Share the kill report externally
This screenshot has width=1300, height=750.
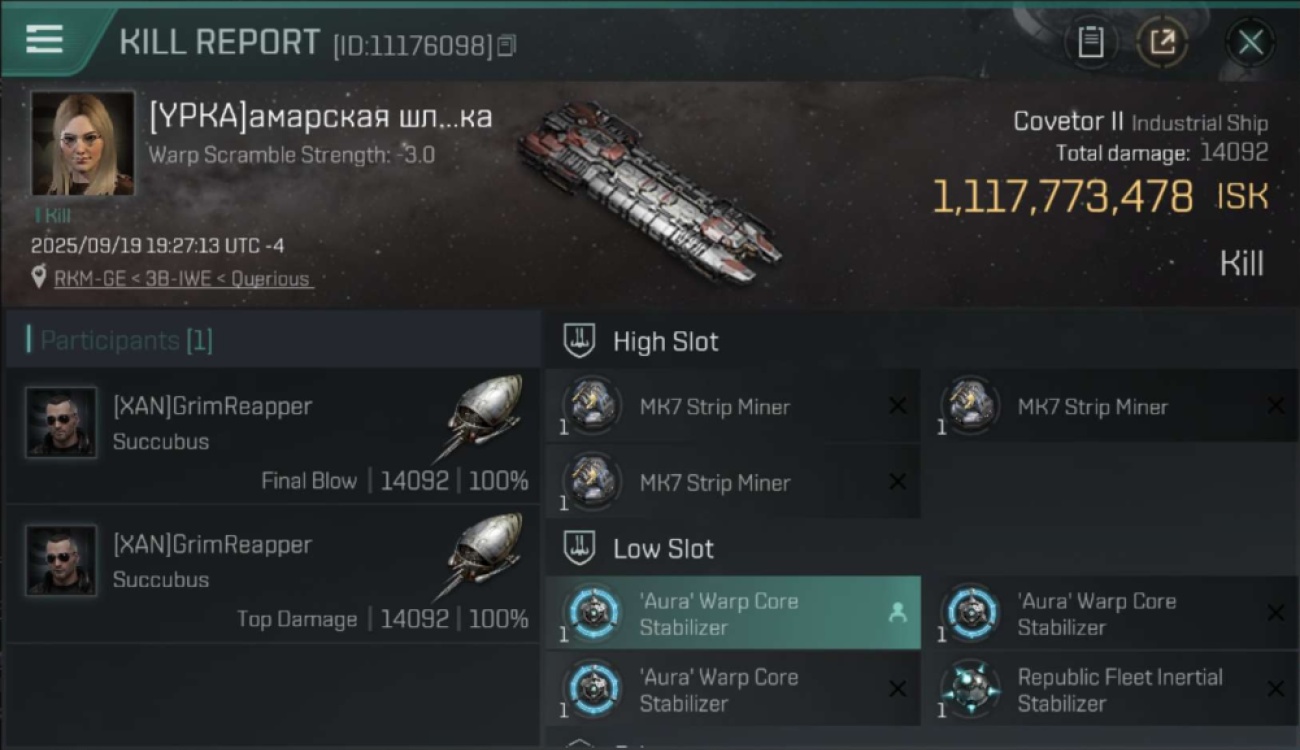1162,42
